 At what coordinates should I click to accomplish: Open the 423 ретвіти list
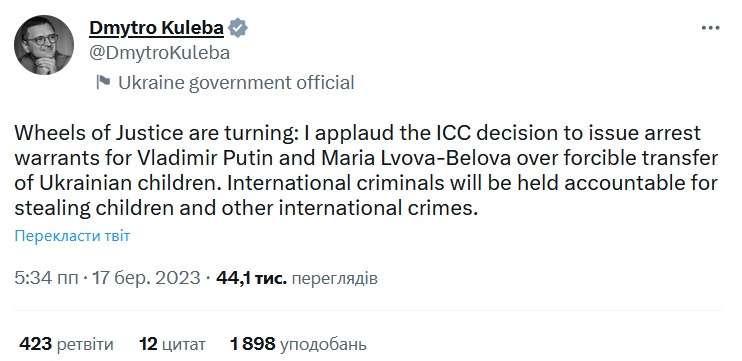(66, 344)
